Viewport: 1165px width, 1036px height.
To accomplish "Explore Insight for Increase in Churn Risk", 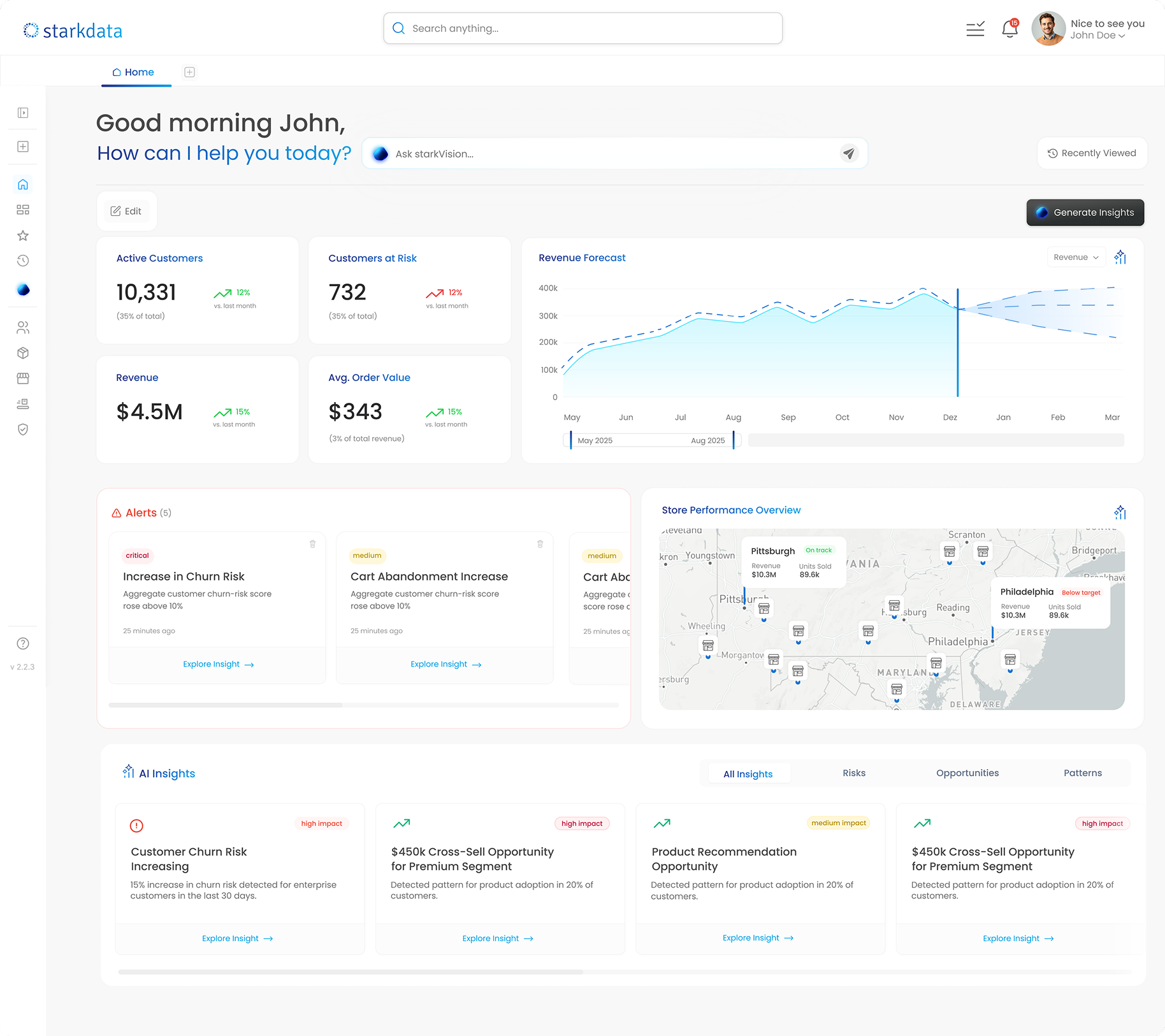I will point(218,665).
